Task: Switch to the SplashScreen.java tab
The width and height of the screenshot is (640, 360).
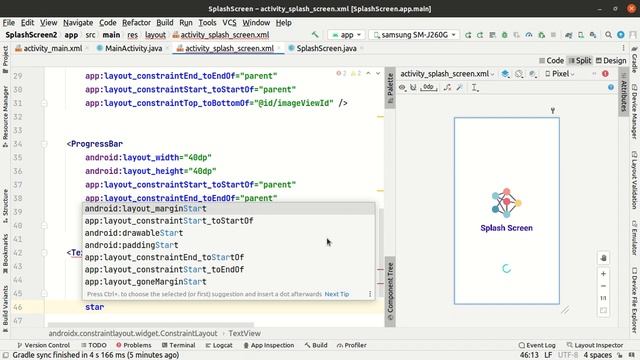Action: pos(326,48)
